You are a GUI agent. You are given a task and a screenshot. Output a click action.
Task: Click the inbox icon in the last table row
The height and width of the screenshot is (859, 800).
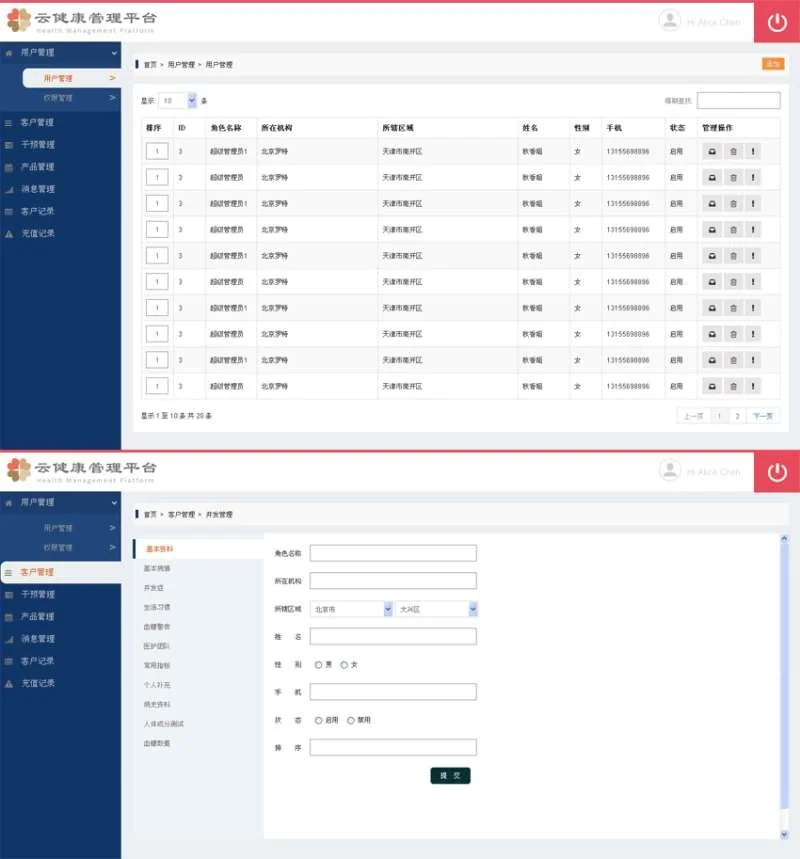click(712, 385)
